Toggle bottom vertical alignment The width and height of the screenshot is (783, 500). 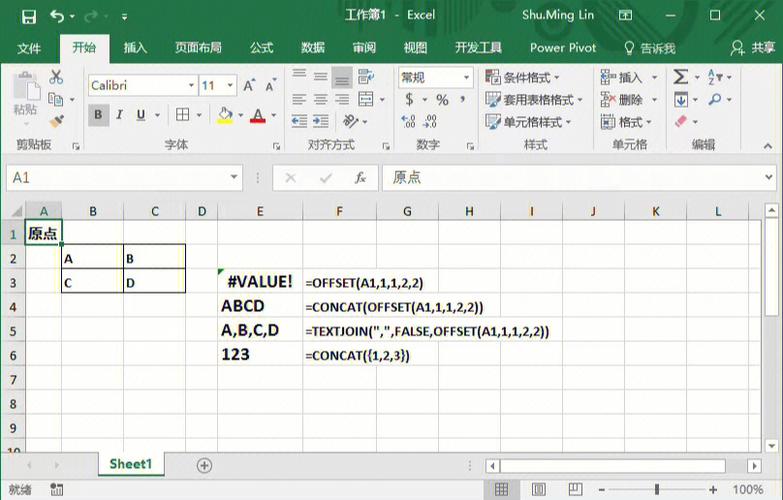pyautogui.click(x=342, y=76)
